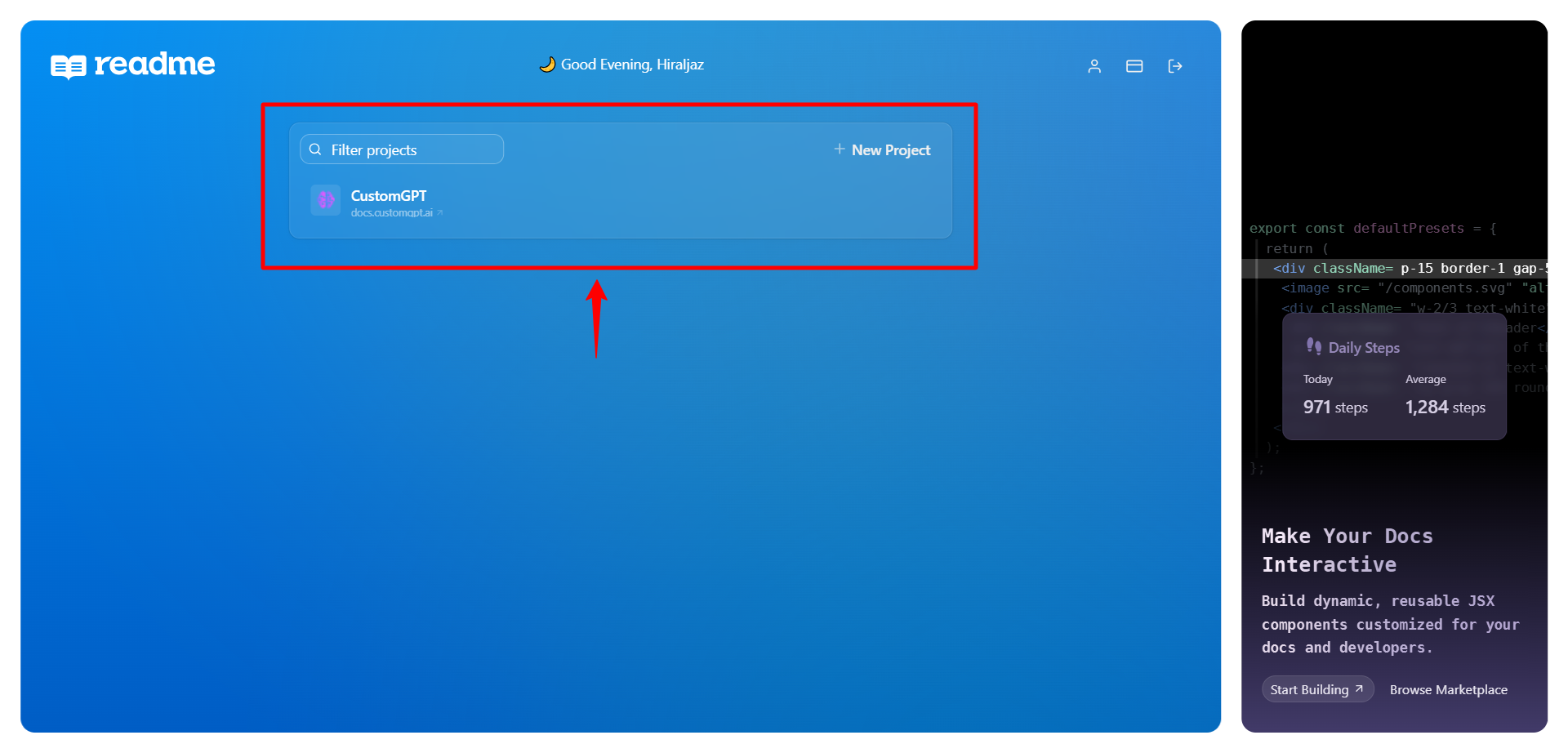Click the logout icon

pyautogui.click(x=1175, y=66)
